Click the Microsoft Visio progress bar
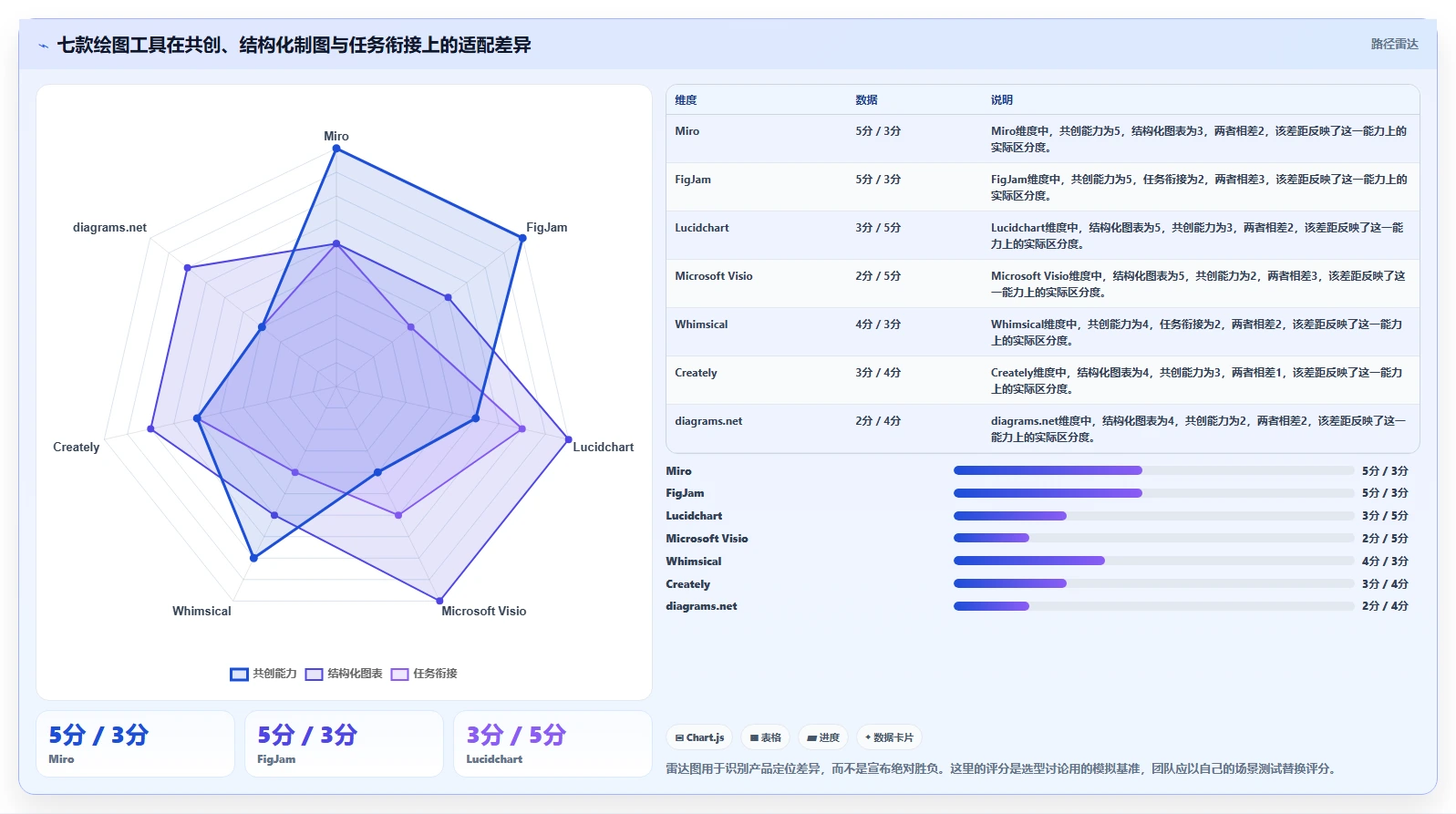Image resolution: width=1456 pixels, height=814 pixels. tap(1153, 538)
